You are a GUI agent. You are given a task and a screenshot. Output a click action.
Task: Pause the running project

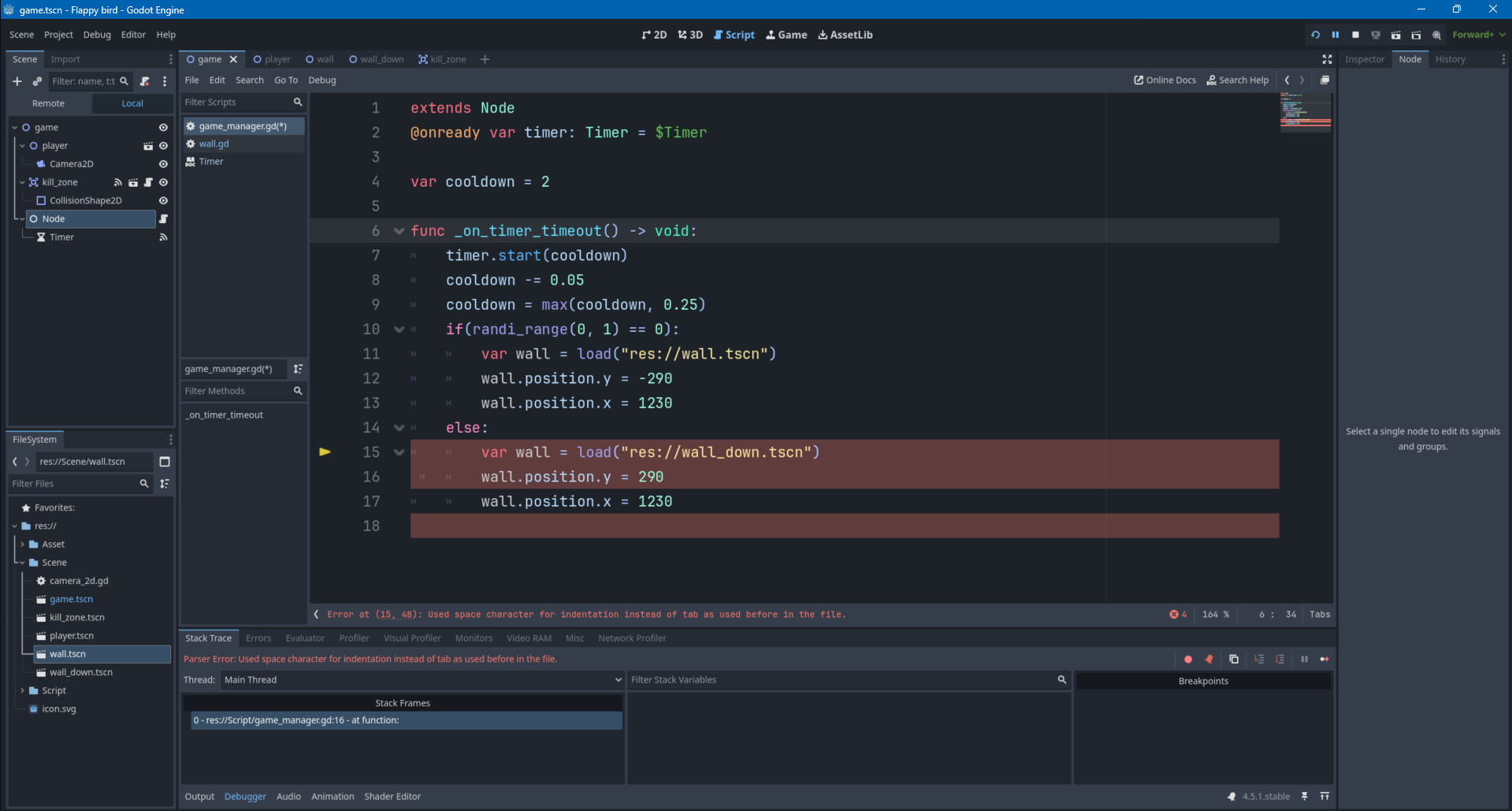coord(1336,35)
